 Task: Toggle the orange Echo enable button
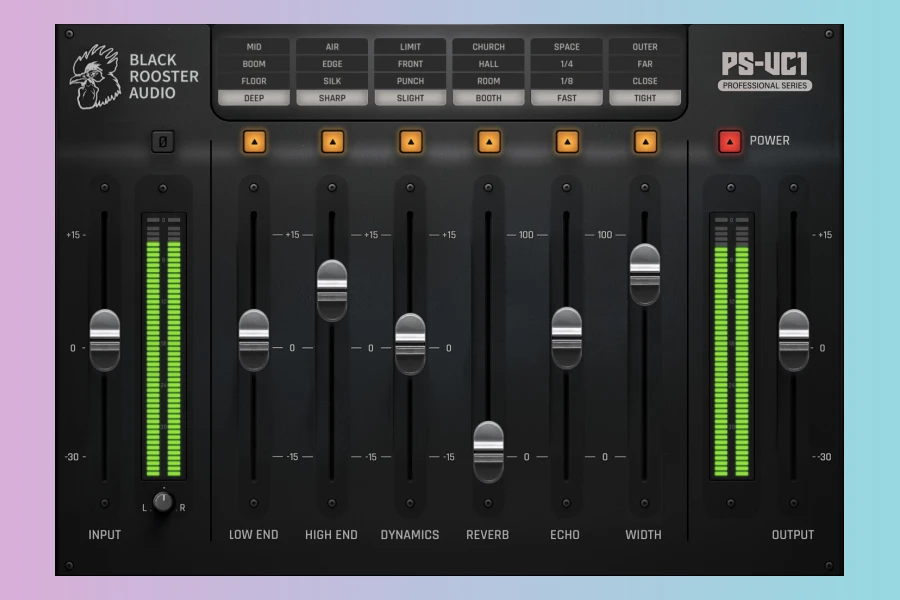567,141
